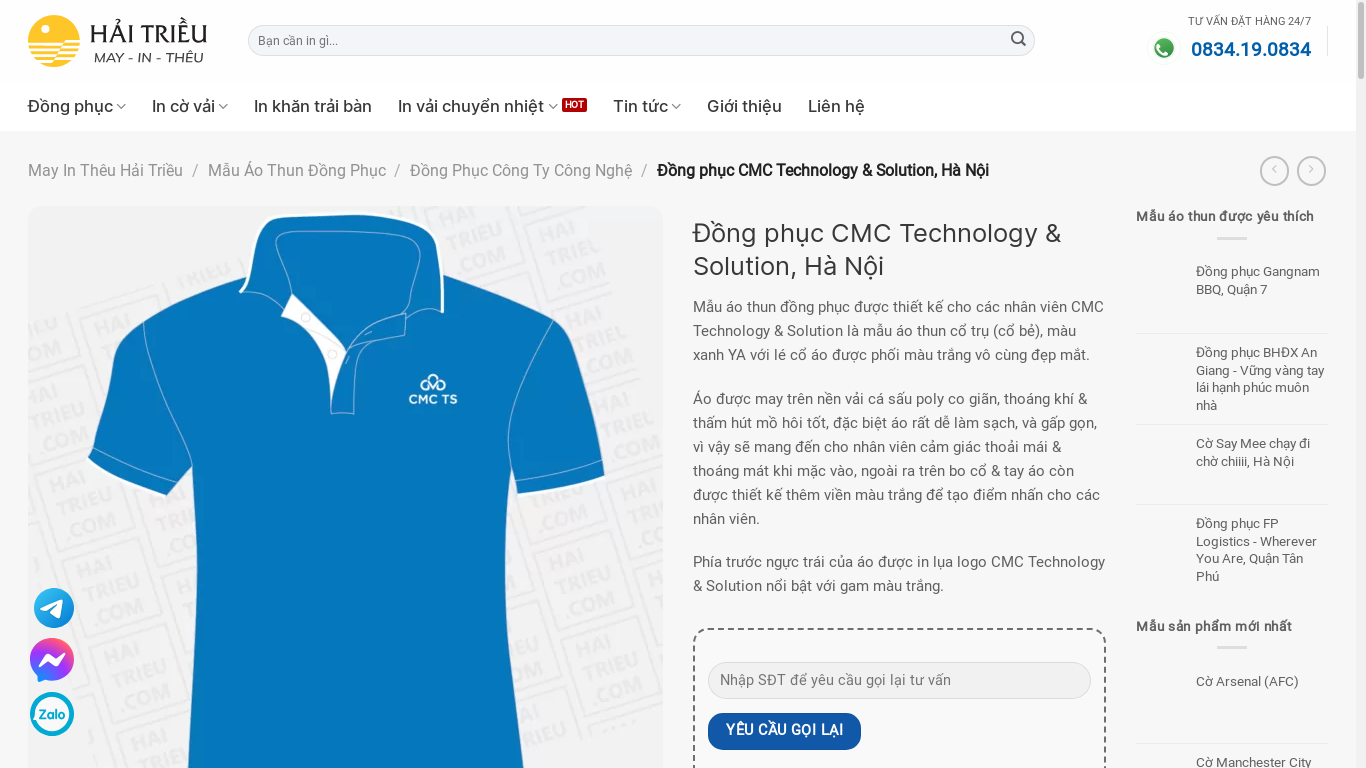
Task: Click breadcrumb Mẫu Áo Thun Đồng Phục
Action: click(x=297, y=170)
